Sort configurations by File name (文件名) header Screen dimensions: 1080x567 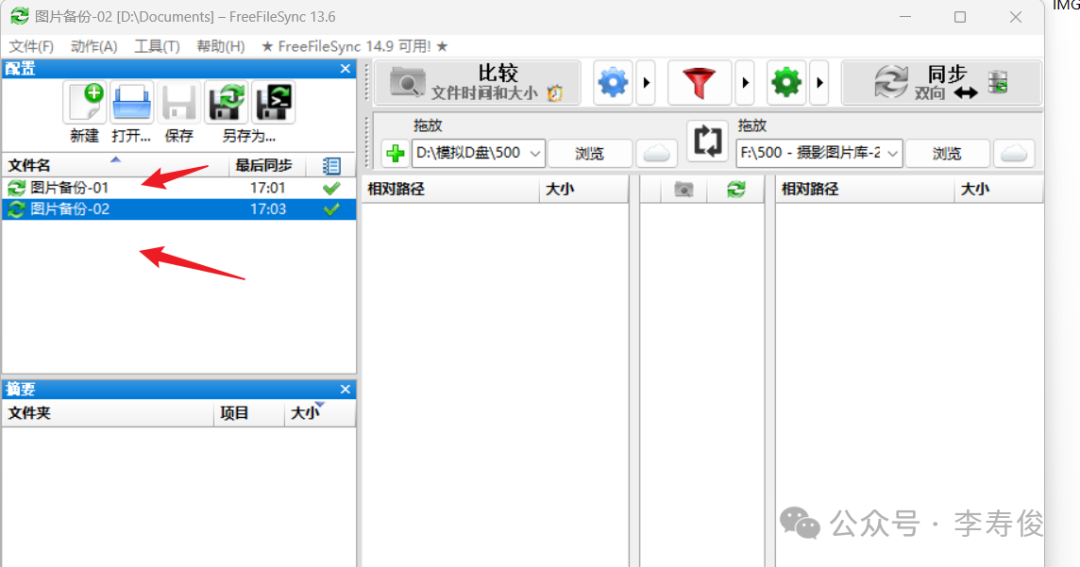(116, 165)
